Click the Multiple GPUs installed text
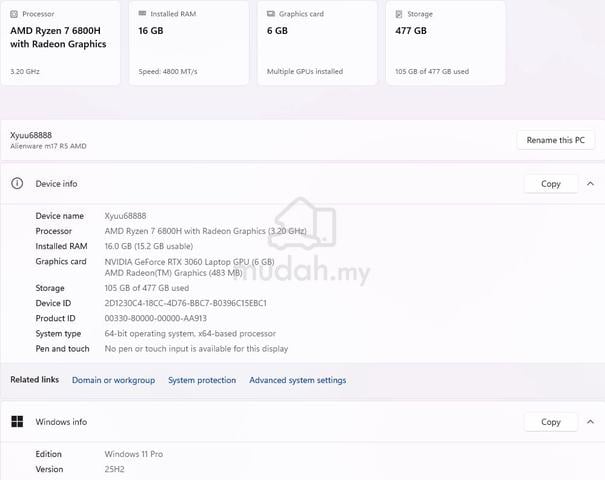 (x=305, y=71)
